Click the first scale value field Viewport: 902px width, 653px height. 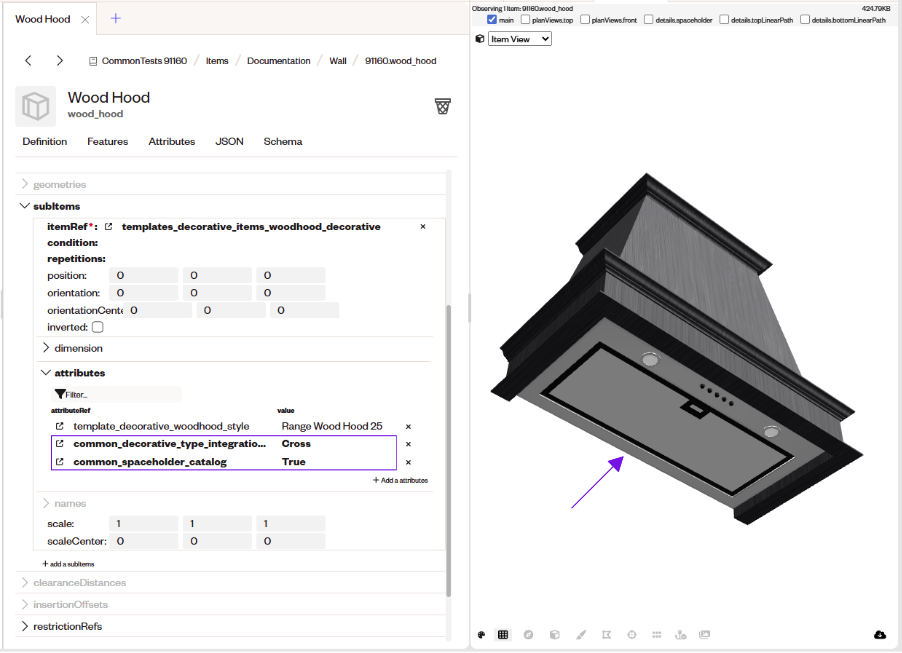(144, 524)
